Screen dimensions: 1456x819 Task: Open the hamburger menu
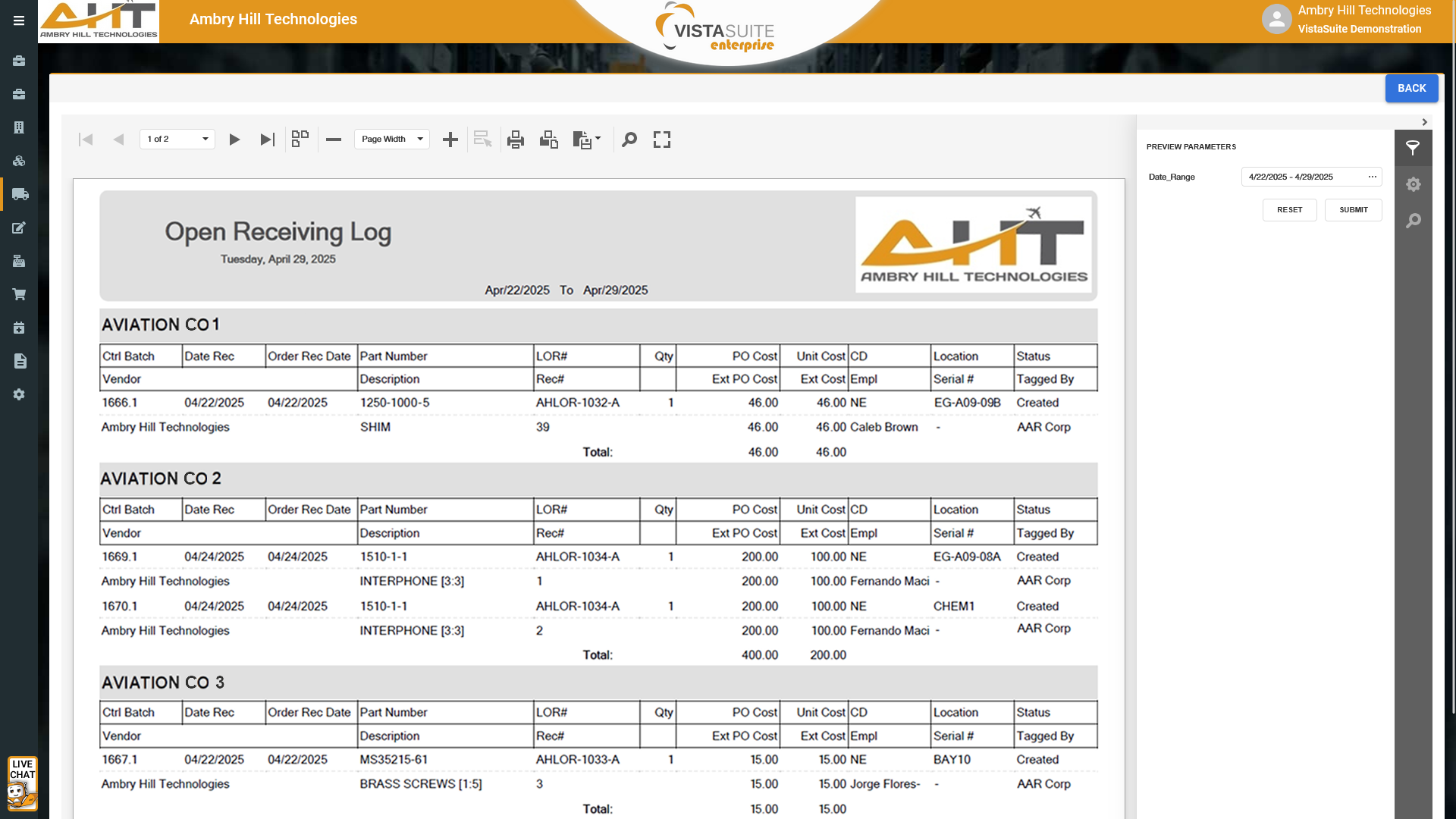pos(19,21)
